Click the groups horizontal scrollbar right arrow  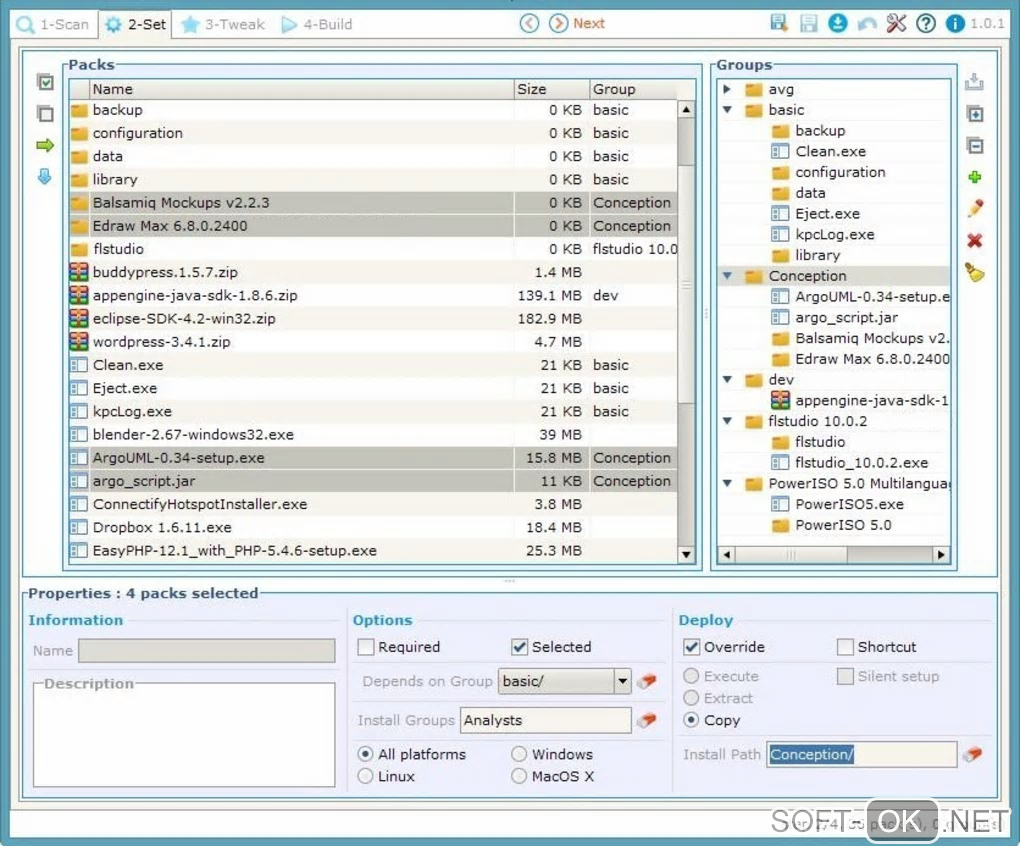pyautogui.click(x=941, y=555)
